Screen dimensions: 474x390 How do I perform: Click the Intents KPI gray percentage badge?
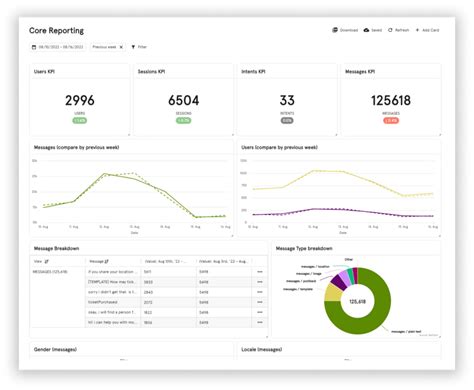pos(287,120)
